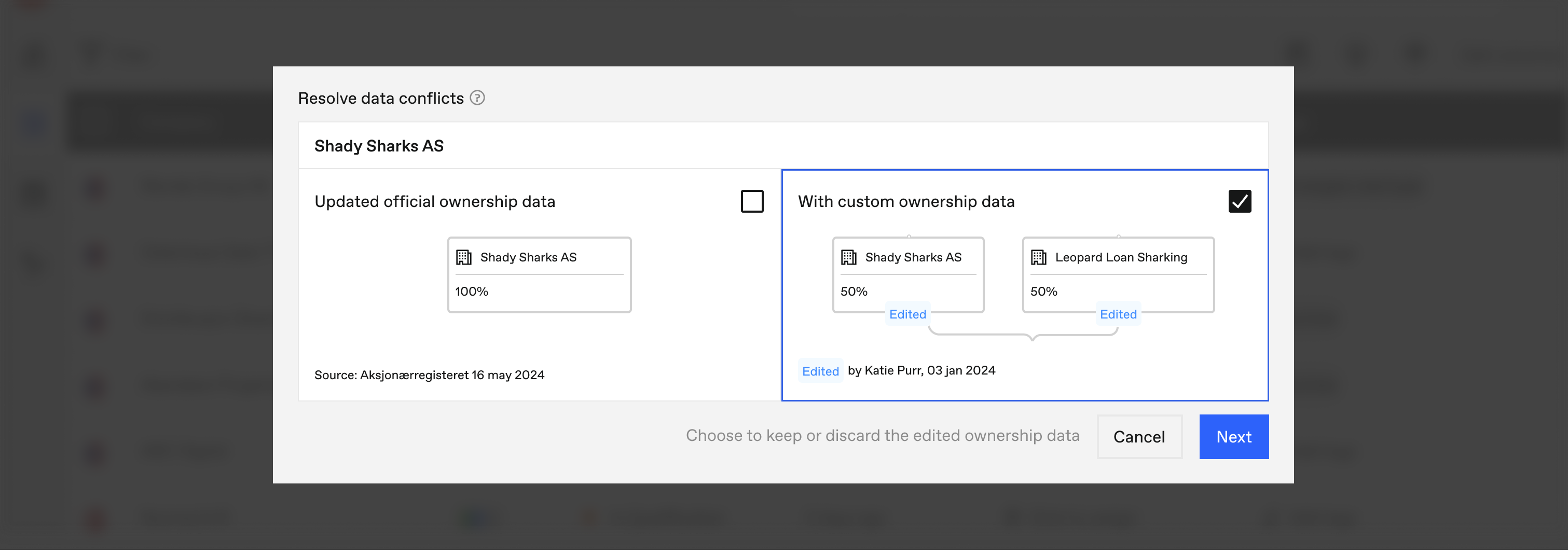Check the Updated official ownership data checkbox
1568x554 pixels.
[x=752, y=201]
